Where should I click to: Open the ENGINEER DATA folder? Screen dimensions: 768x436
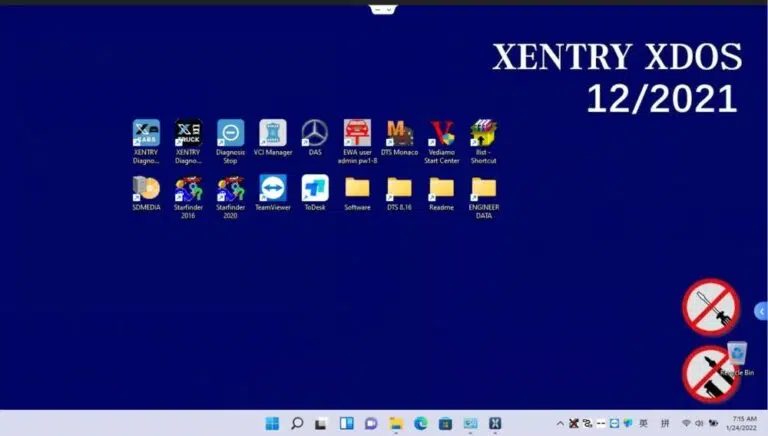(484, 188)
